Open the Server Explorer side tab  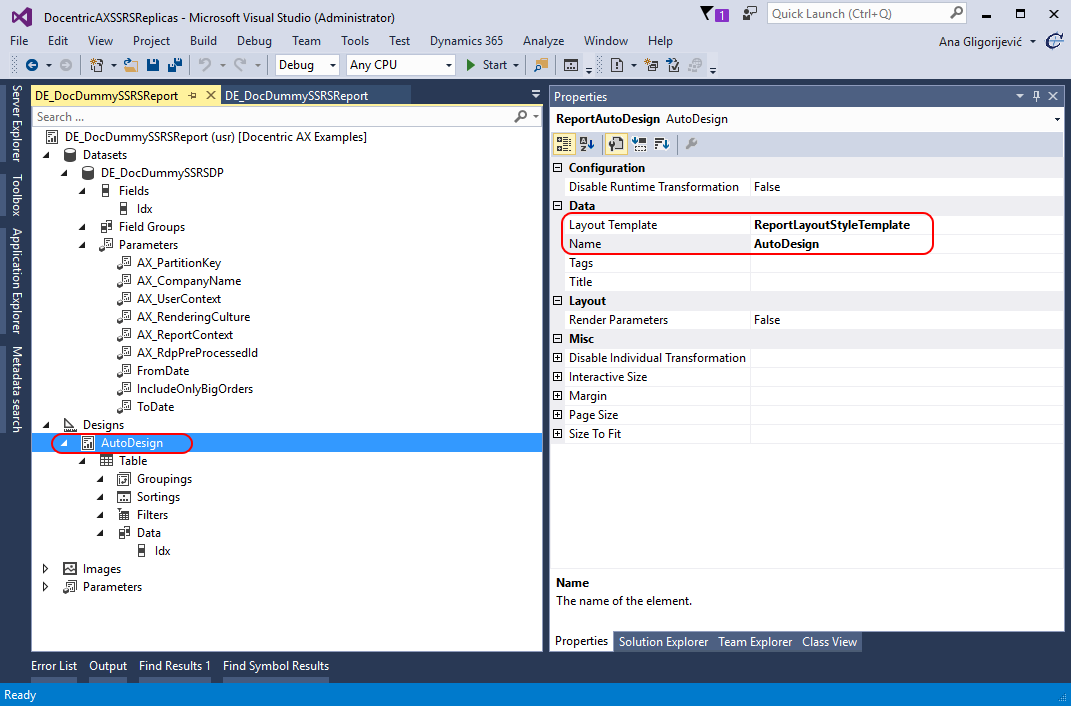click(16, 123)
